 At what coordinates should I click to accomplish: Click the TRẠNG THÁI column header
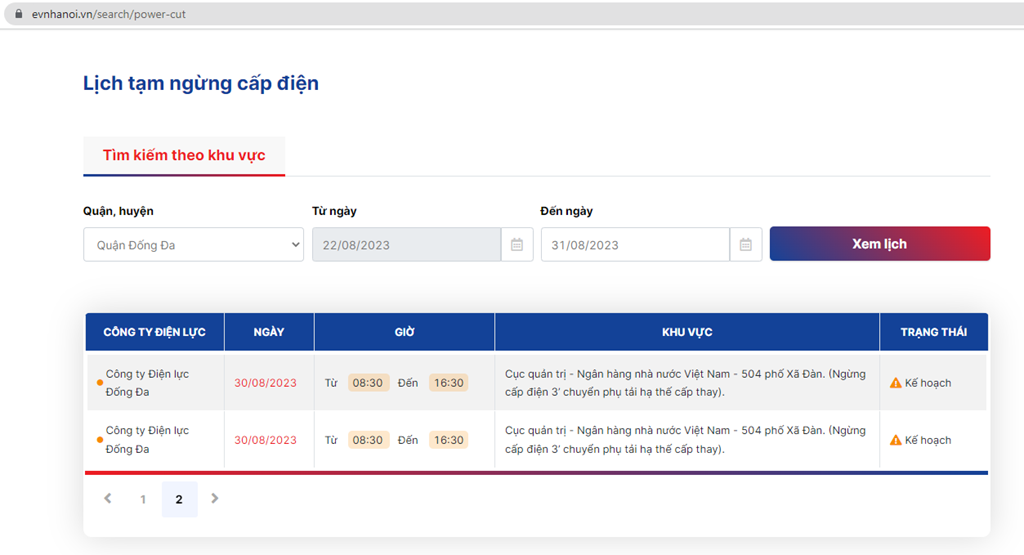click(x=934, y=332)
